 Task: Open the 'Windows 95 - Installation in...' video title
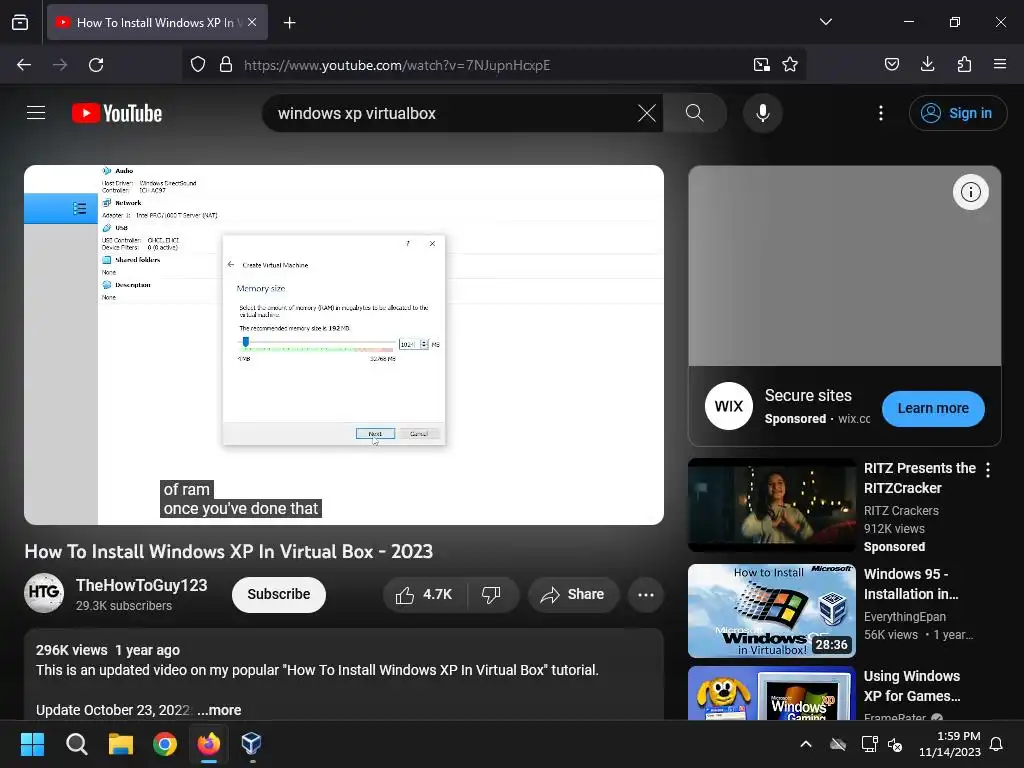pos(911,584)
